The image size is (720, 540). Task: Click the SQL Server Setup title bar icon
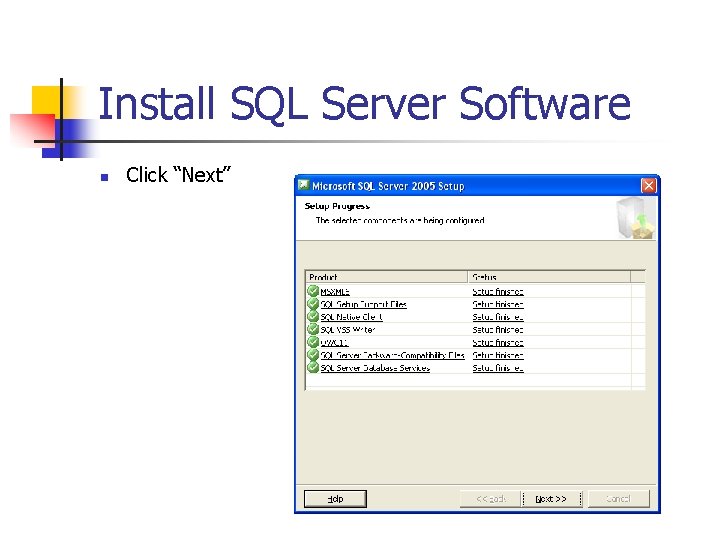tap(303, 186)
